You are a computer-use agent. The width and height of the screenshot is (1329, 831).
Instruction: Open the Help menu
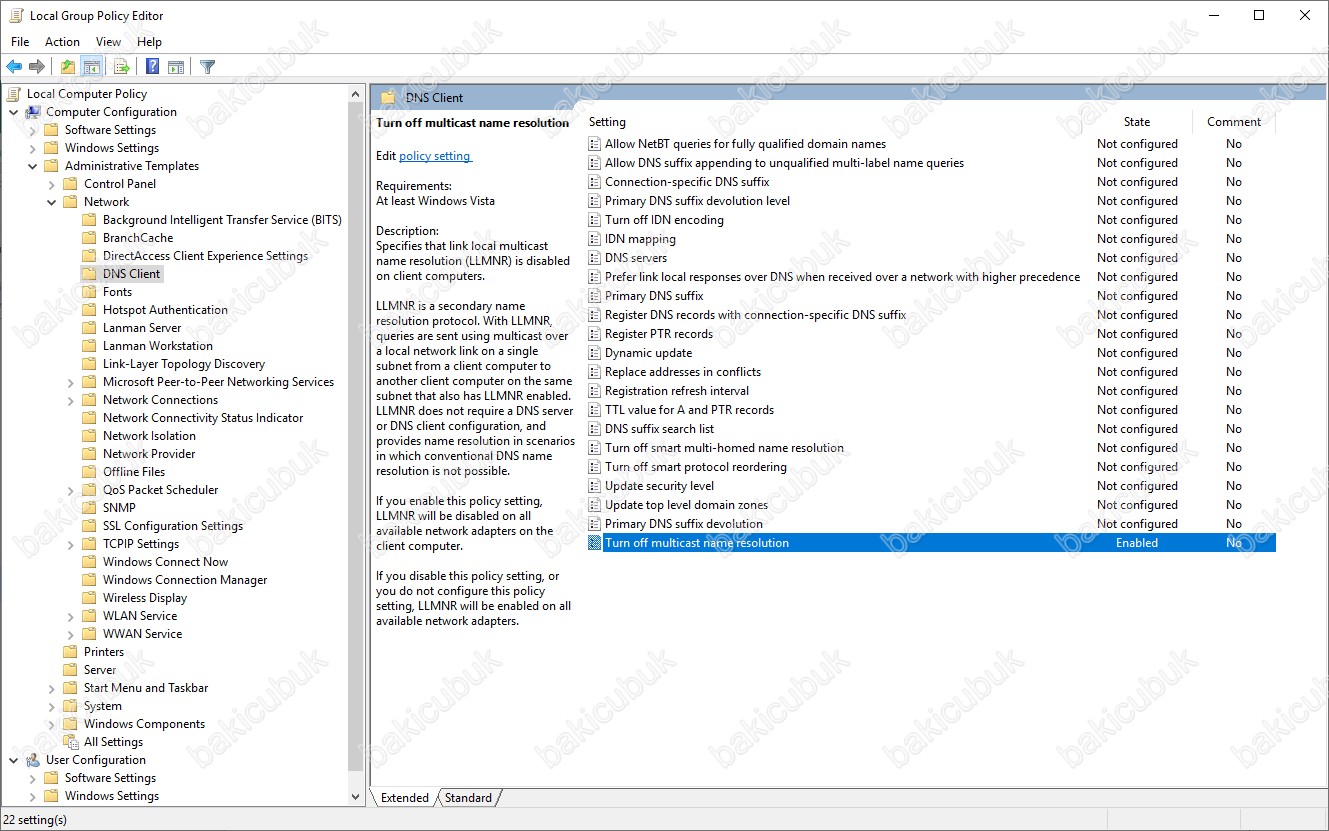point(149,42)
